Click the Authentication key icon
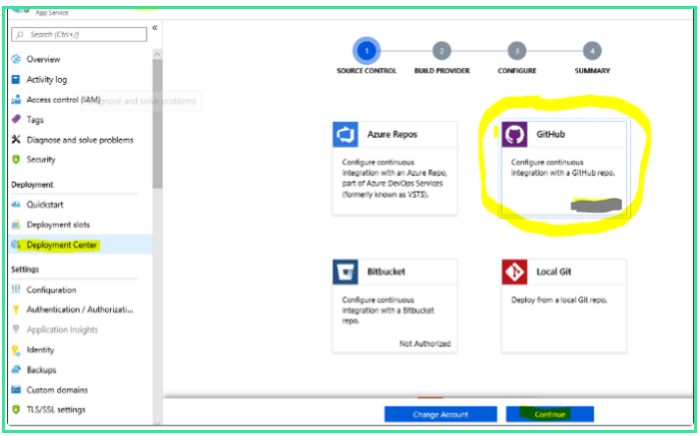Viewport: 700px width, 436px height. click(x=16, y=309)
